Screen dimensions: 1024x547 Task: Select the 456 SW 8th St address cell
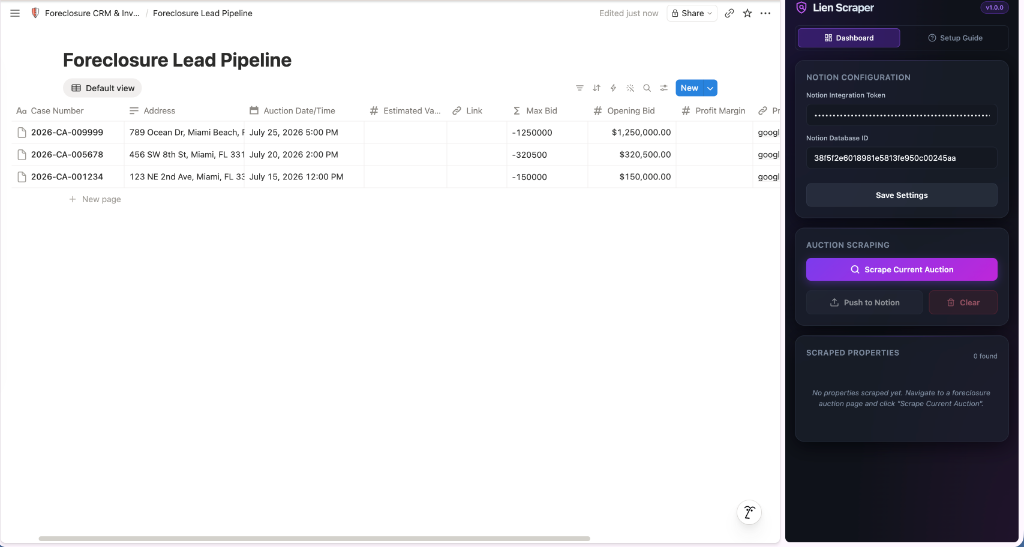[184, 155]
